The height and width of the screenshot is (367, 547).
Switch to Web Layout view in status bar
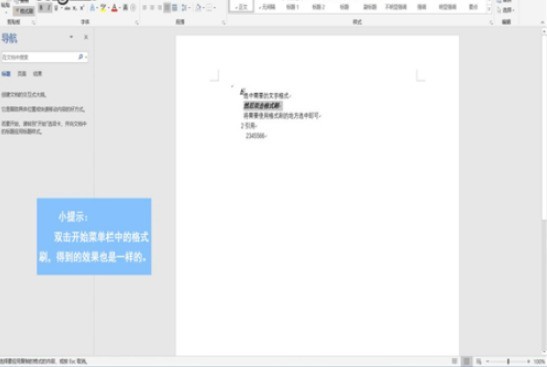coord(479,361)
